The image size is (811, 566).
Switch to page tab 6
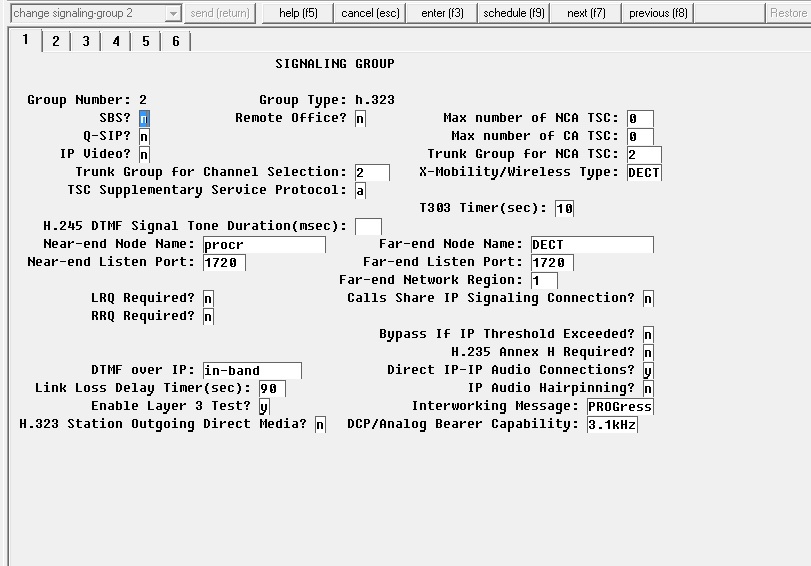176,41
